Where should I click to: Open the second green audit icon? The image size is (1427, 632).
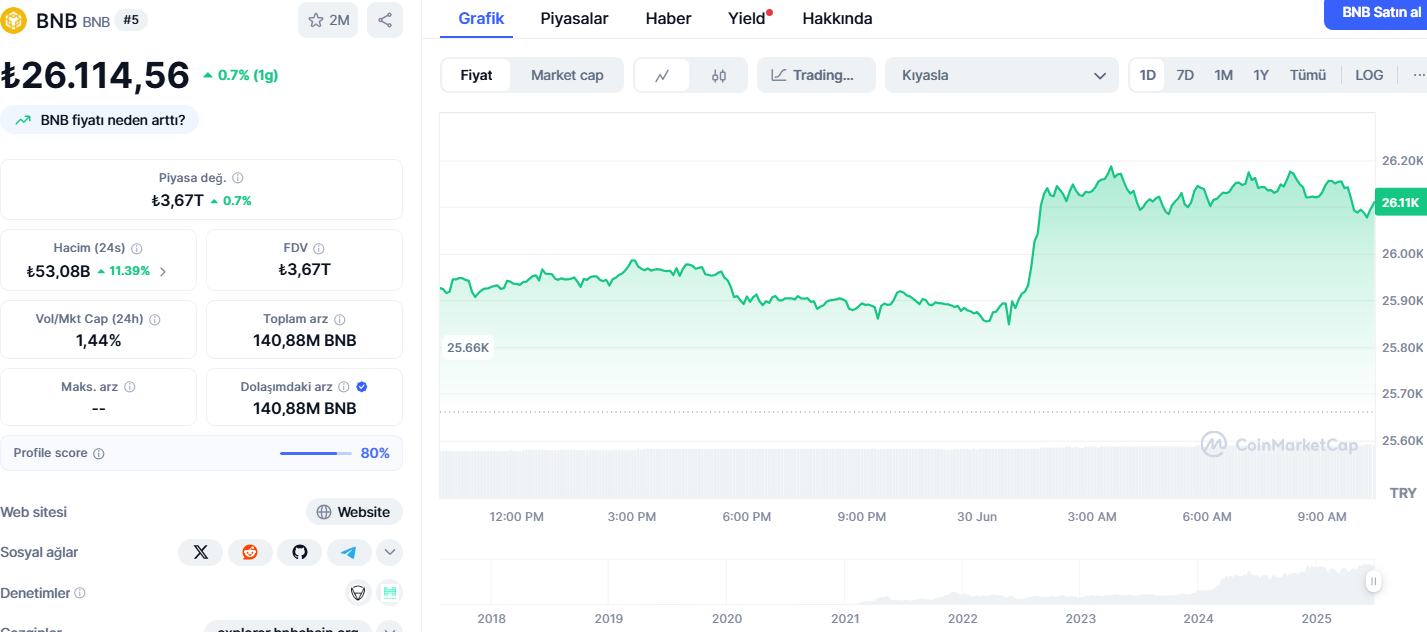[x=390, y=593]
